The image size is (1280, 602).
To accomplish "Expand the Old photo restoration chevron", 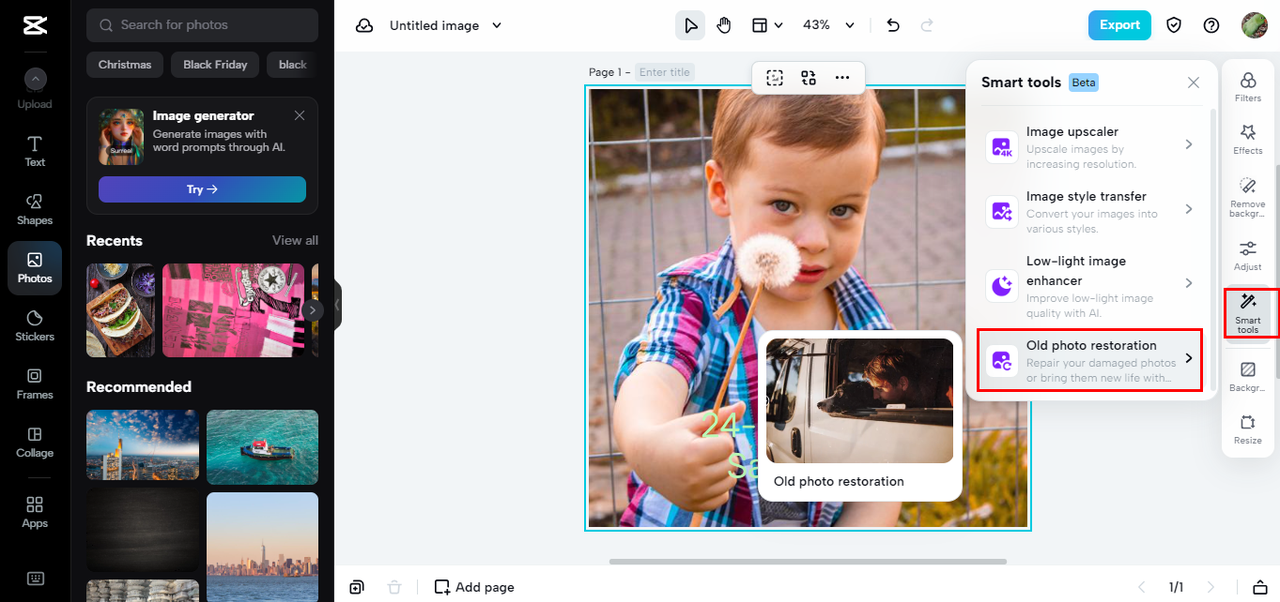I will (1189, 357).
